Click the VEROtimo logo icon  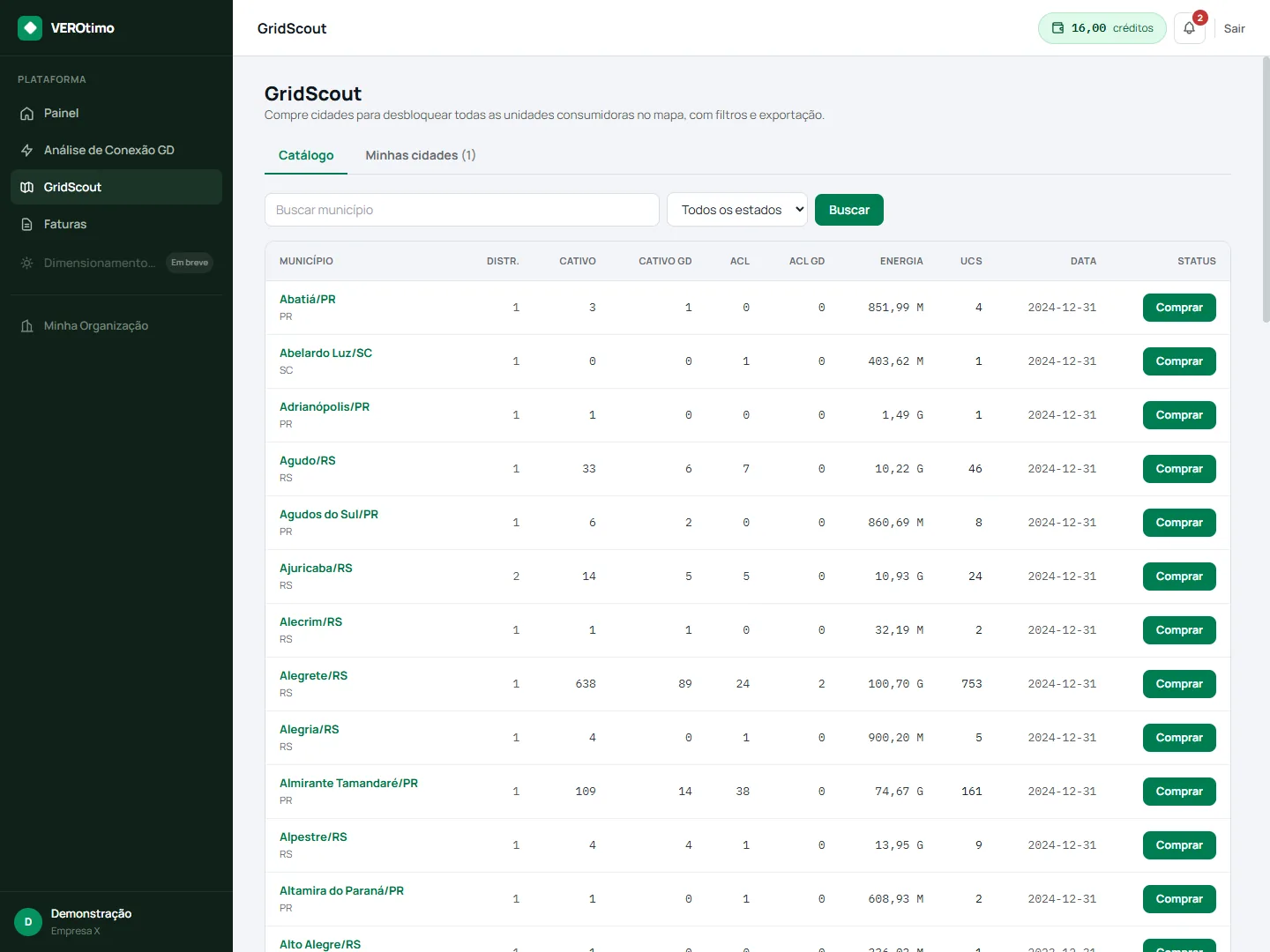(x=30, y=28)
